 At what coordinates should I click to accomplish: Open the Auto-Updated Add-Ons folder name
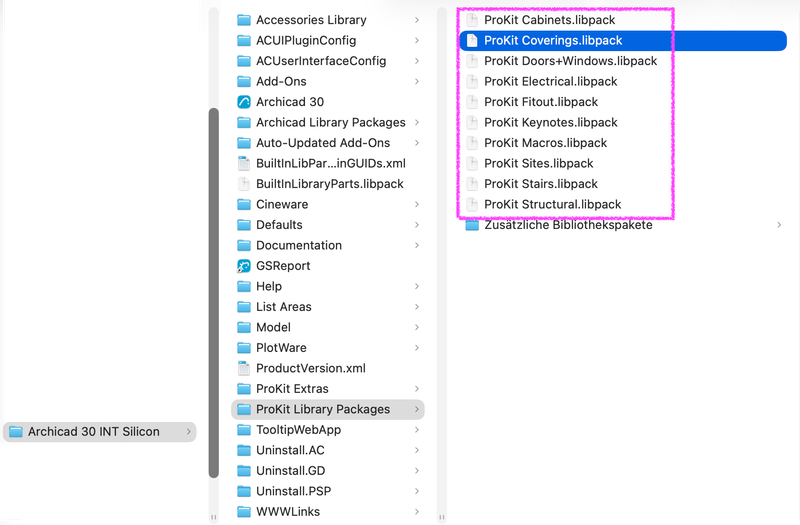323,143
